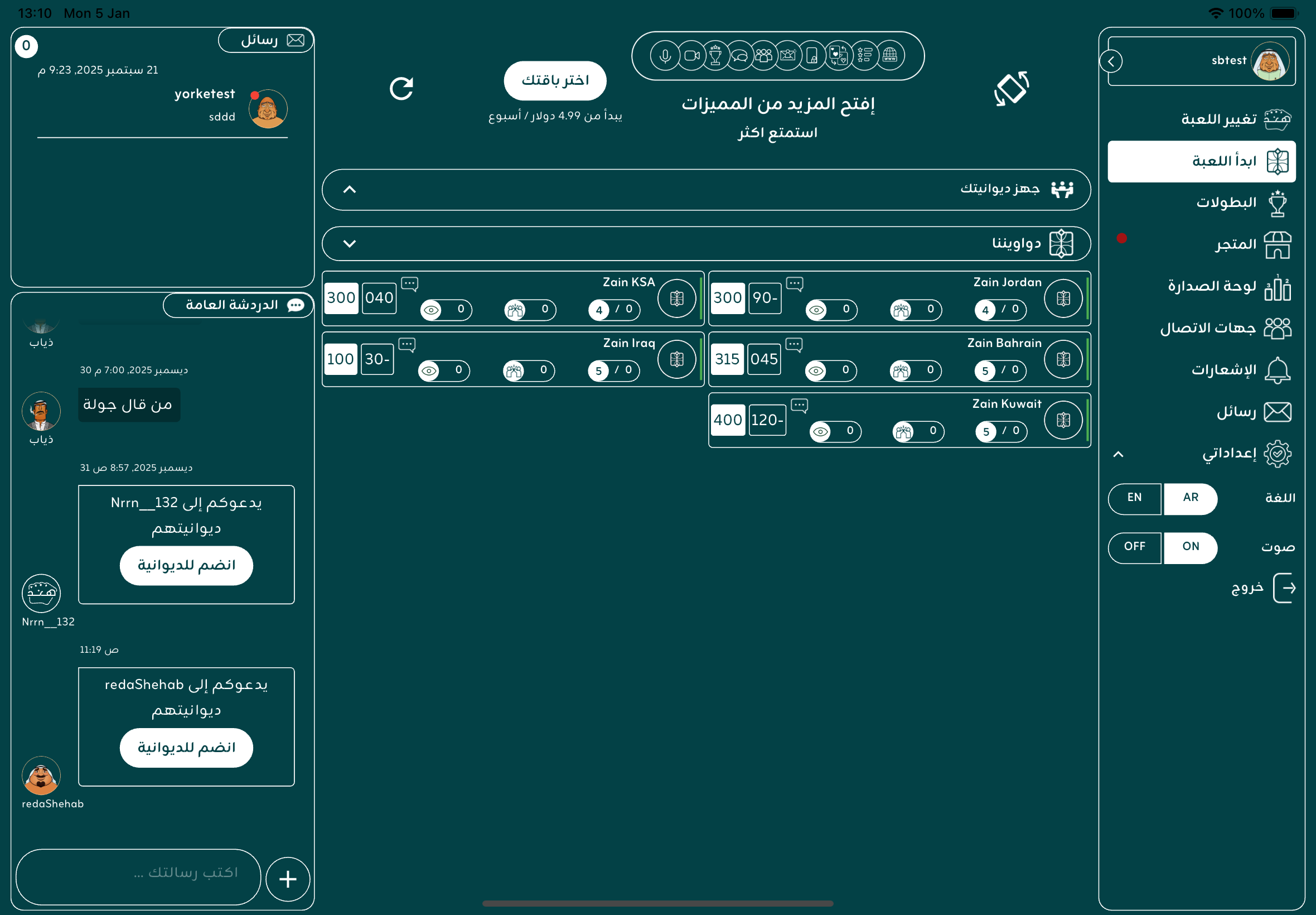Image resolution: width=1316 pixels, height=915 pixels.
Task: Click the rotate screen icon
Action: 1011,88
